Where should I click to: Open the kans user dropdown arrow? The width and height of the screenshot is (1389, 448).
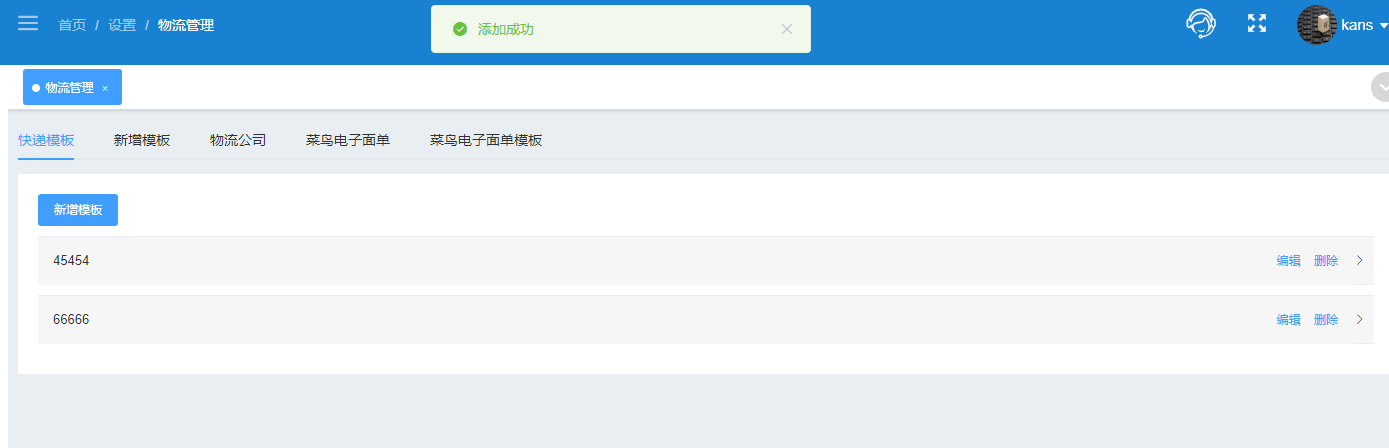[x=1383, y=25]
